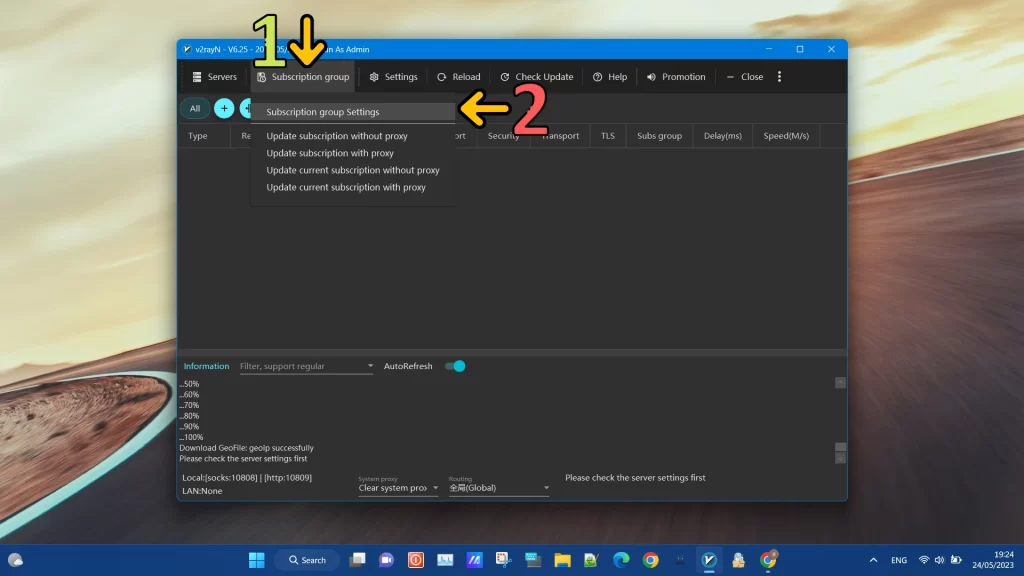This screenshot has height=576, width=1024.
Task: Open the v2rayN system tray icon
Action: tap(709, 560)
